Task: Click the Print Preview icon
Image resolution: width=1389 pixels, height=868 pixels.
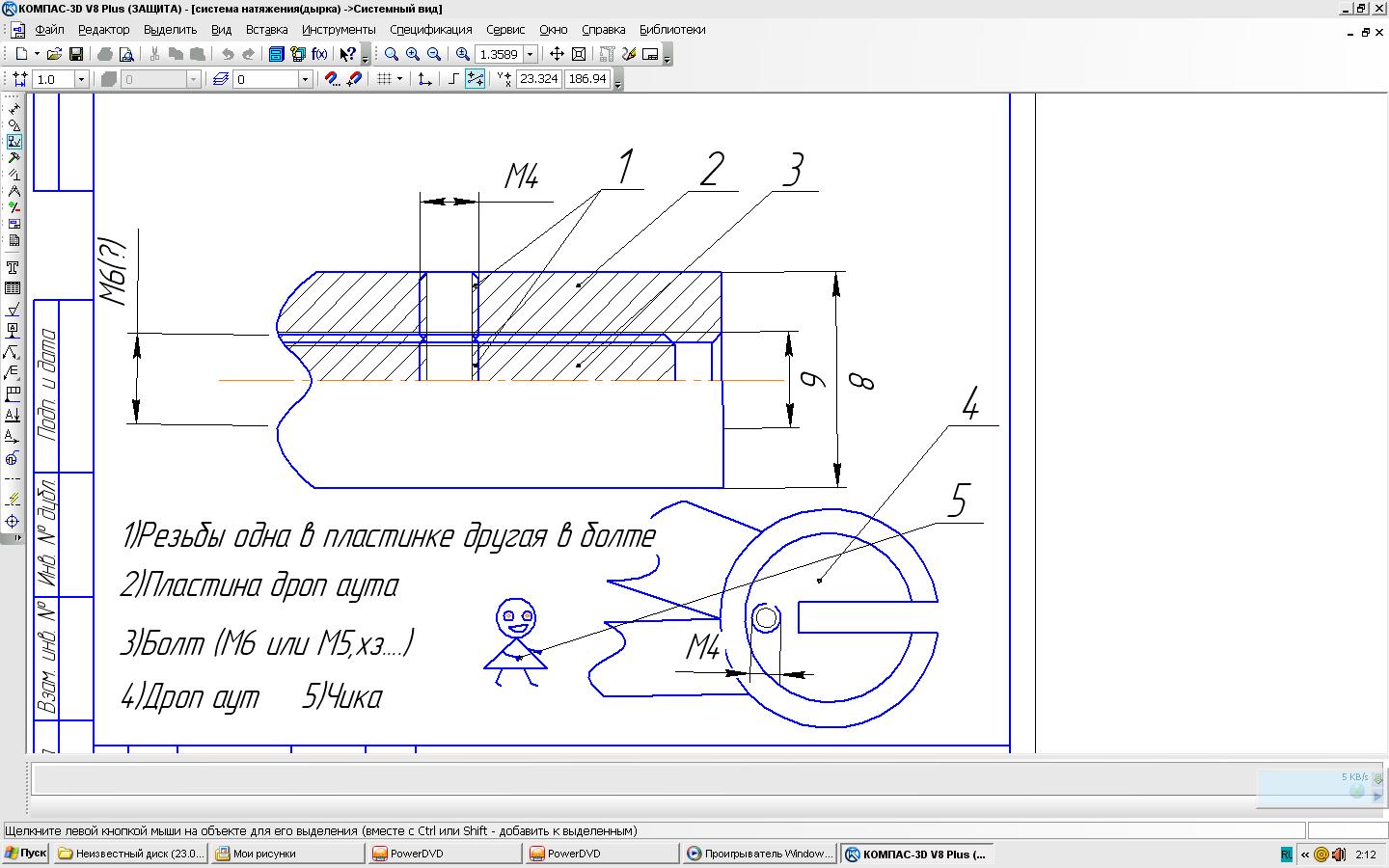Action: click(x=125, y=55)
